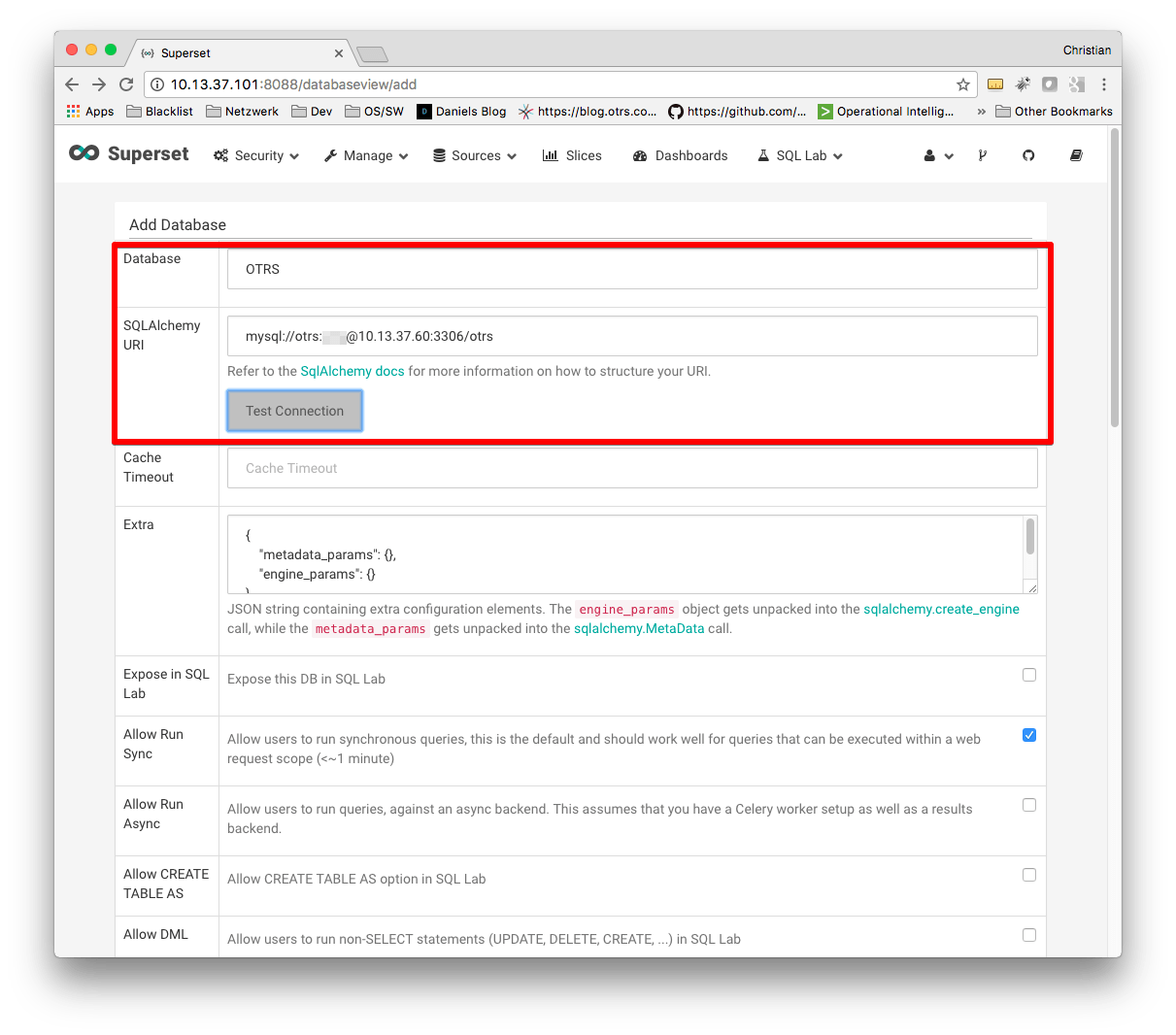Click the page vertical scrollbar
Viewport: 1176px width, 1035px height.
[1115, 277]
